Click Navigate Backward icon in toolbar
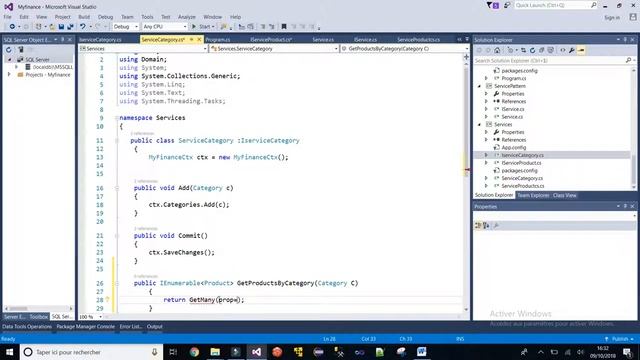Viewport: 640px width, 360px height. pyautogui.click(x=12, y=27)
